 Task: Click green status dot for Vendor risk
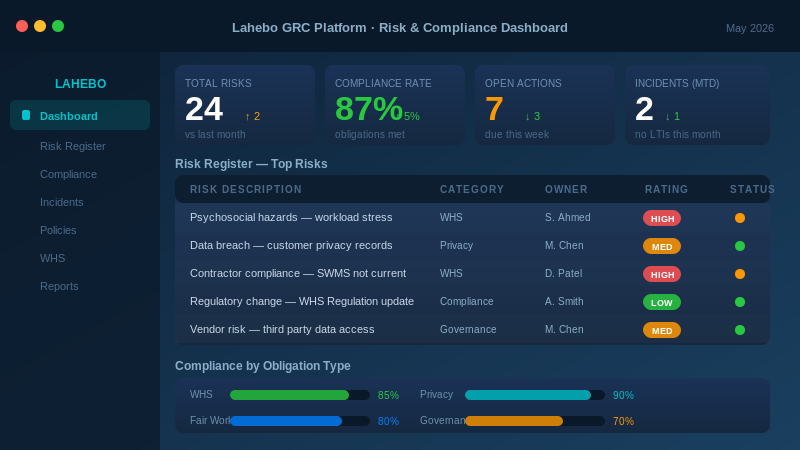pyautogui.click(x=740, y=330)
